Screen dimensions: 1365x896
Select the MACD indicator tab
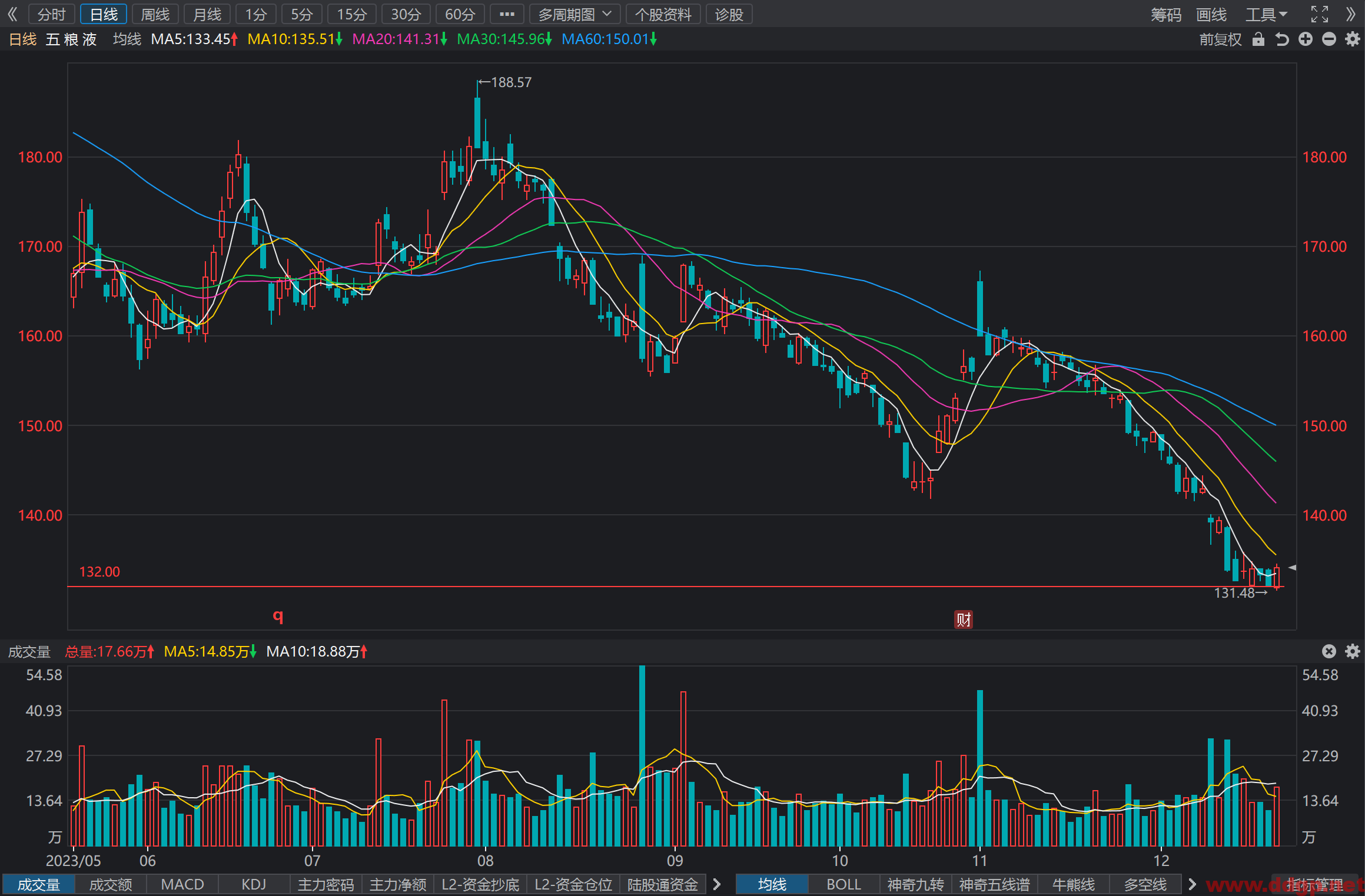pos(182,885)
